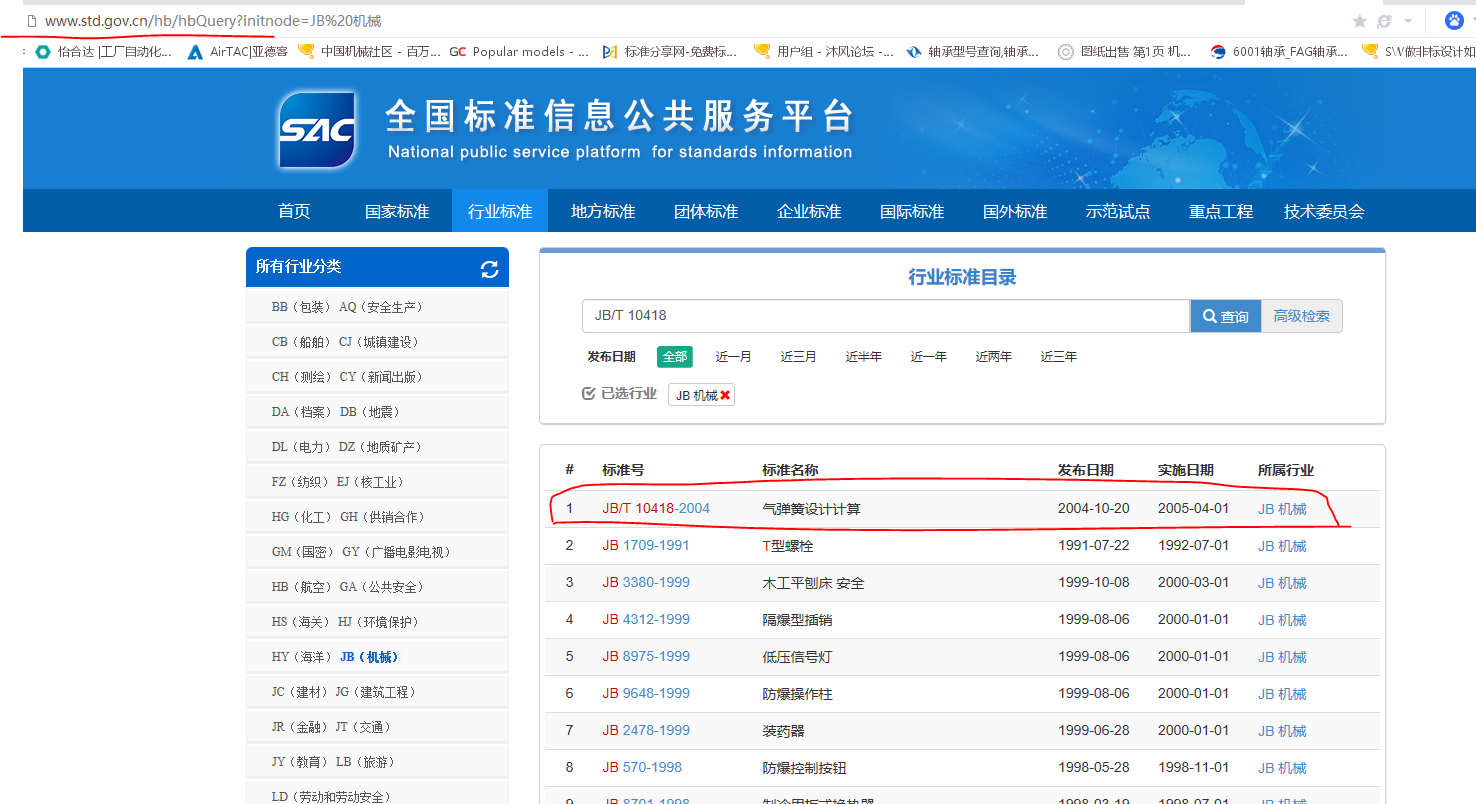
Task: Open the 企业标准 tab
Action: click(809, 211)
